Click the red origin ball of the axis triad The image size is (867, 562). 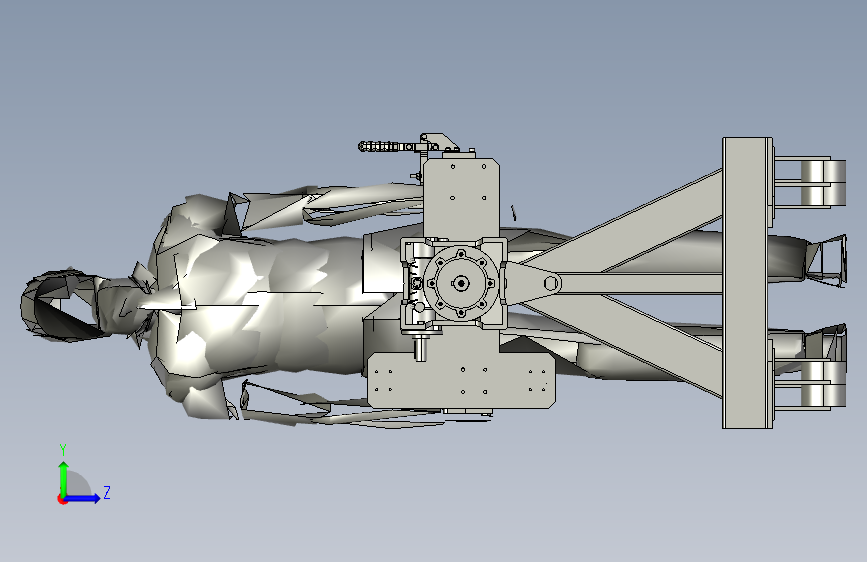click(62, 499)
